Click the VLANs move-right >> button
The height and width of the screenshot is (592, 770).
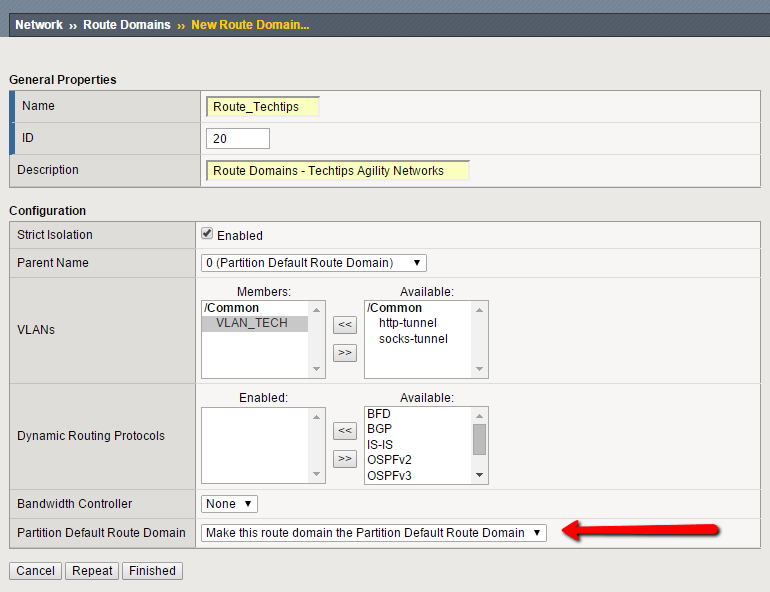[345, 352]
